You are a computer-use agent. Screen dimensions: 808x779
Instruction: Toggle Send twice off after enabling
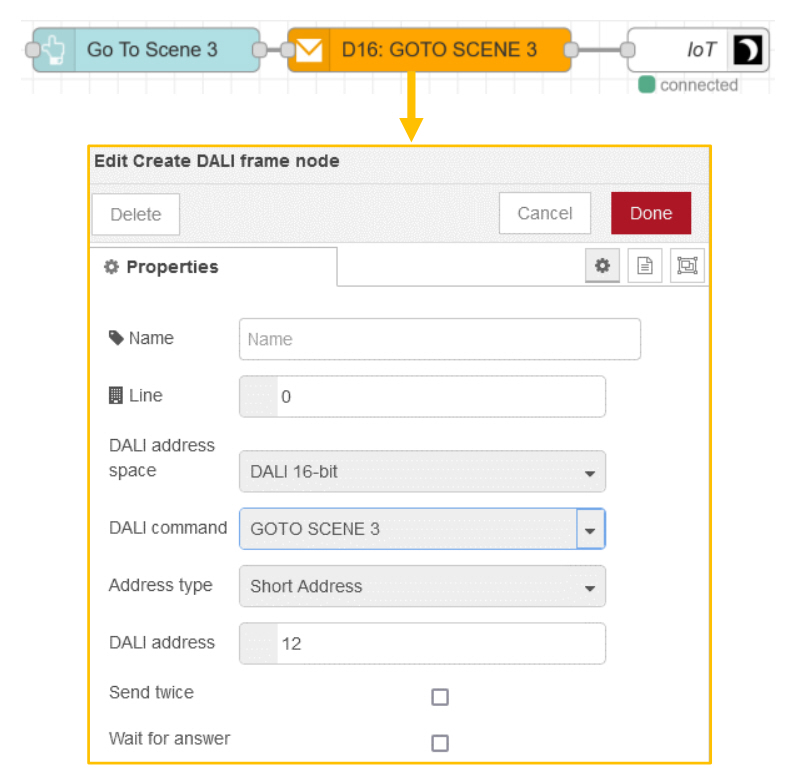coord(440,697)
